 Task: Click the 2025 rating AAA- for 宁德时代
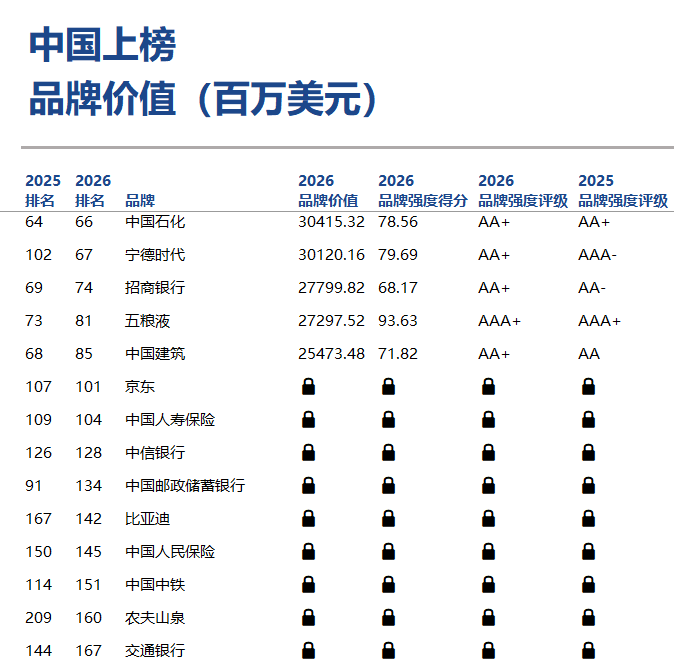597,255
